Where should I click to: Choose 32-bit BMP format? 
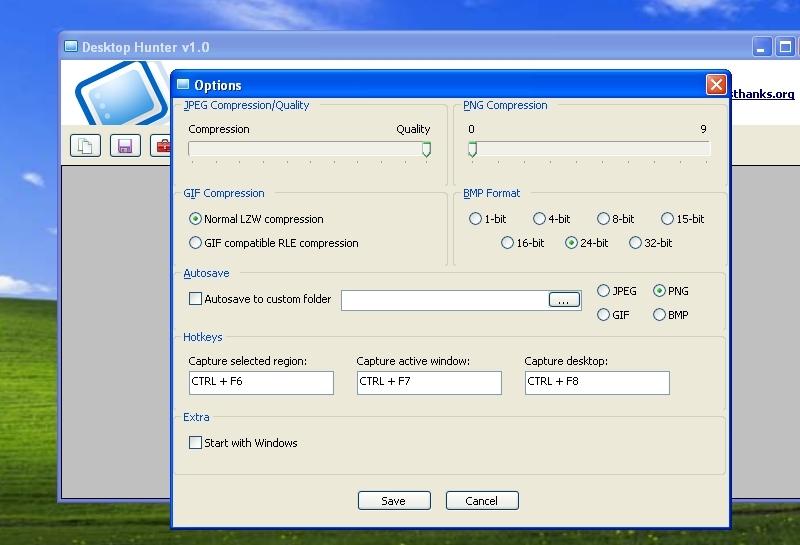[636, 243]
